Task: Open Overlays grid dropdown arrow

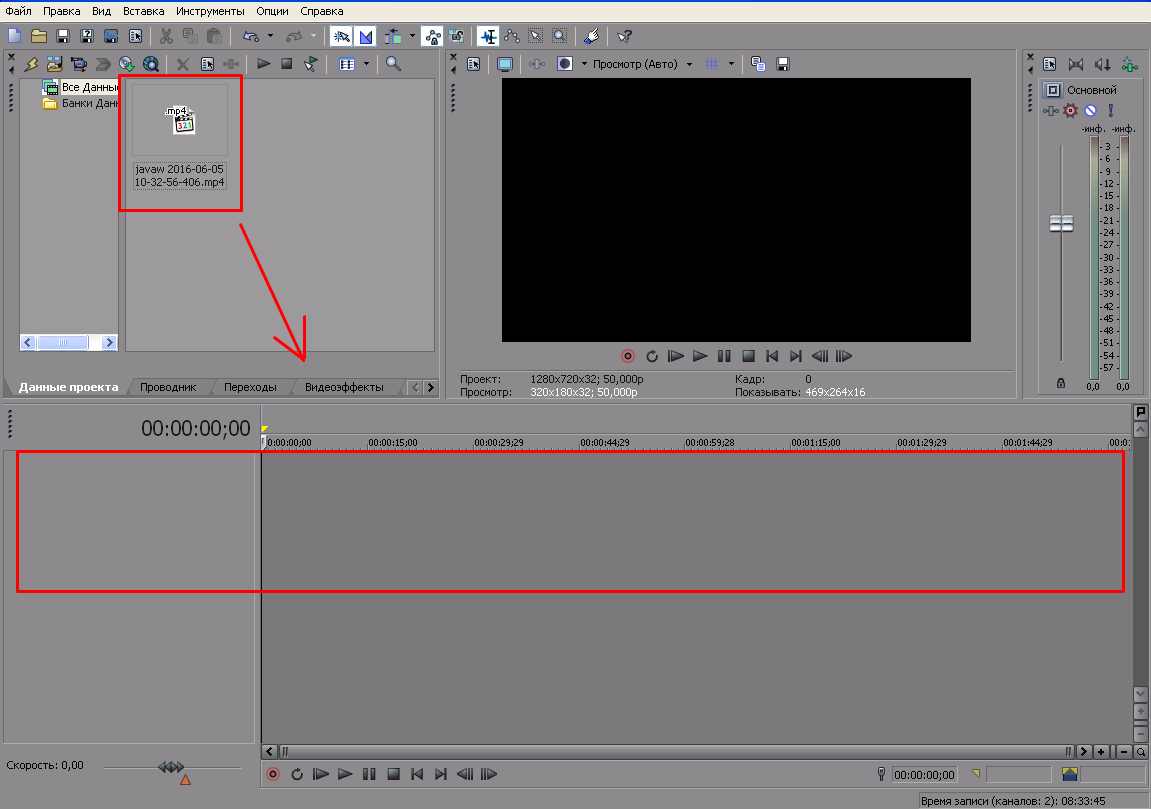Action: 731,64
